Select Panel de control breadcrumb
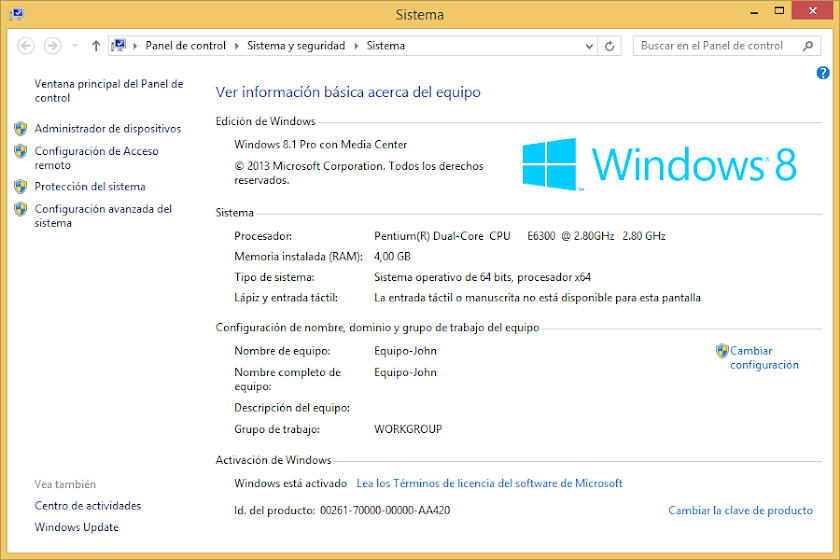This screenshot has width=840, height=560. (x=185, y=46)
